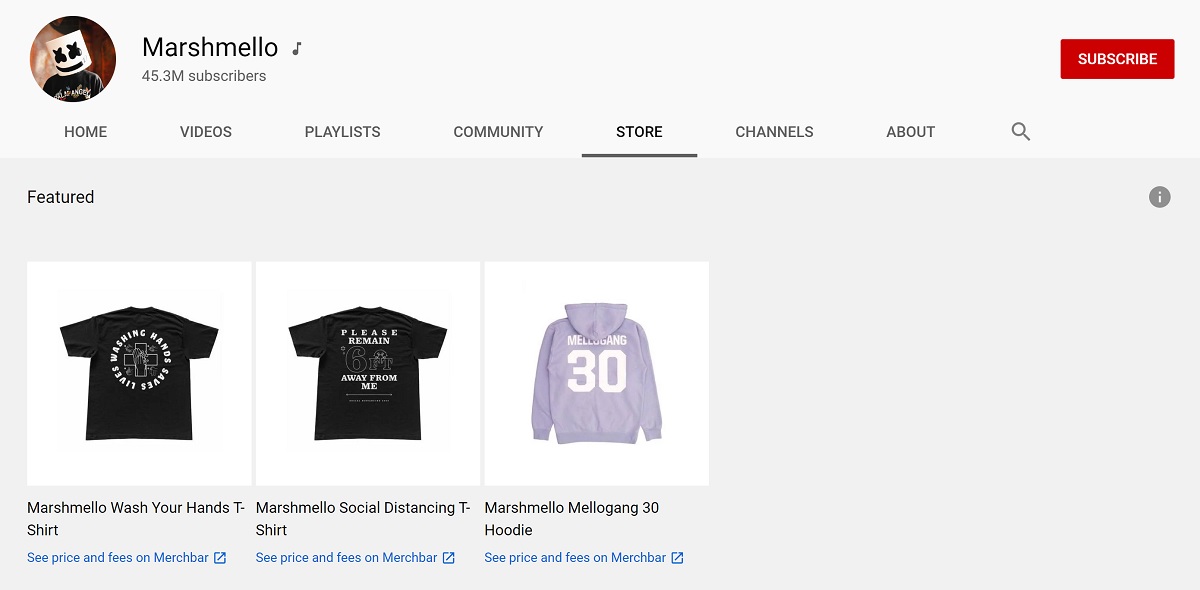Open the channel search magnifier
This screenshot has width=1200, height=590.
pyautogui.click(x=1020, y=131)
